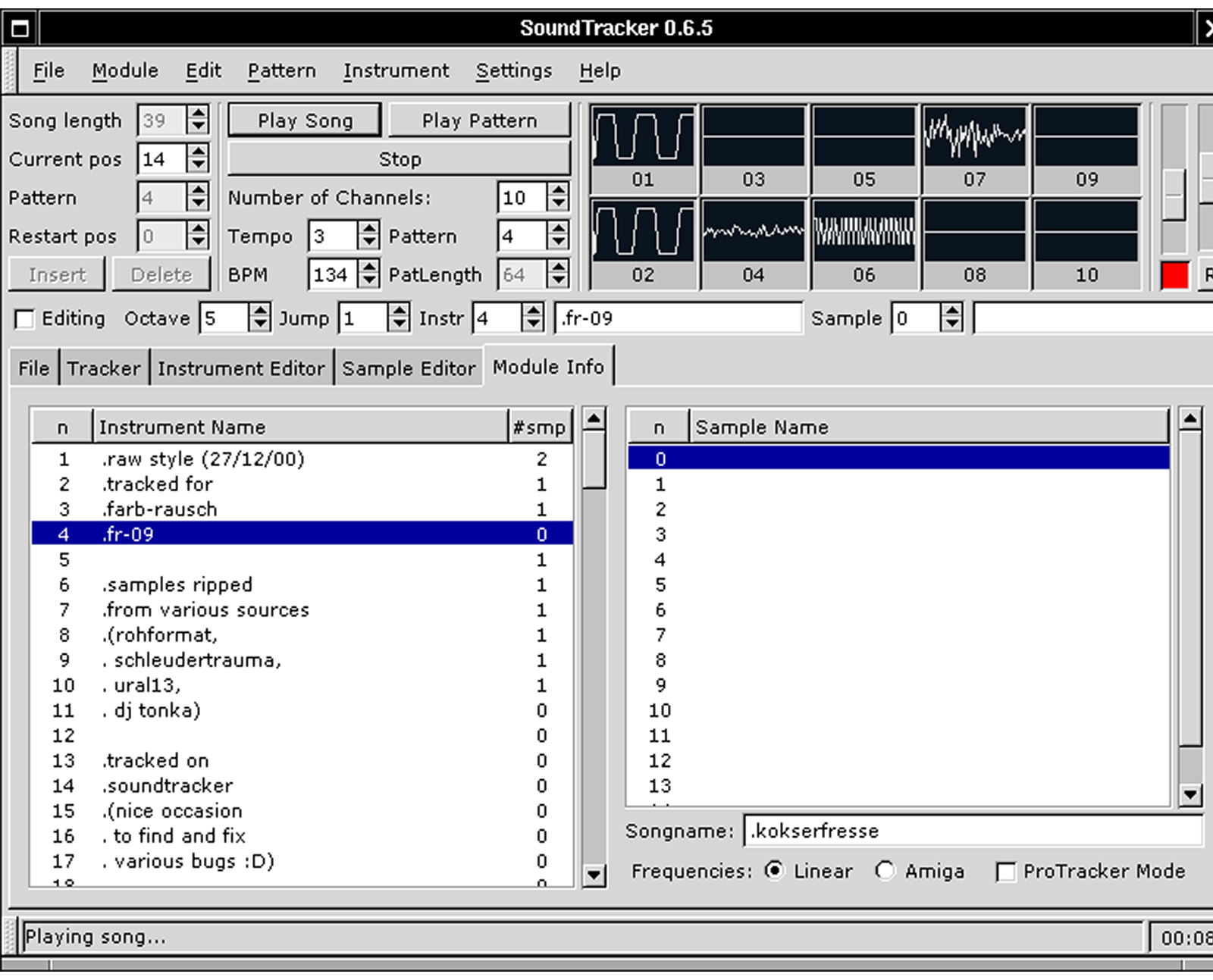
Task: Click channel 09 oscilloscope display
Action: point(1086,136)
